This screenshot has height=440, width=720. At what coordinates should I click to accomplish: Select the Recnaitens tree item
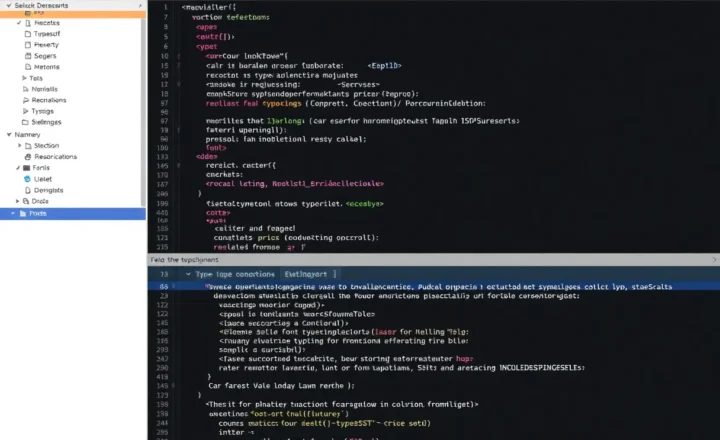pos(49,100)
